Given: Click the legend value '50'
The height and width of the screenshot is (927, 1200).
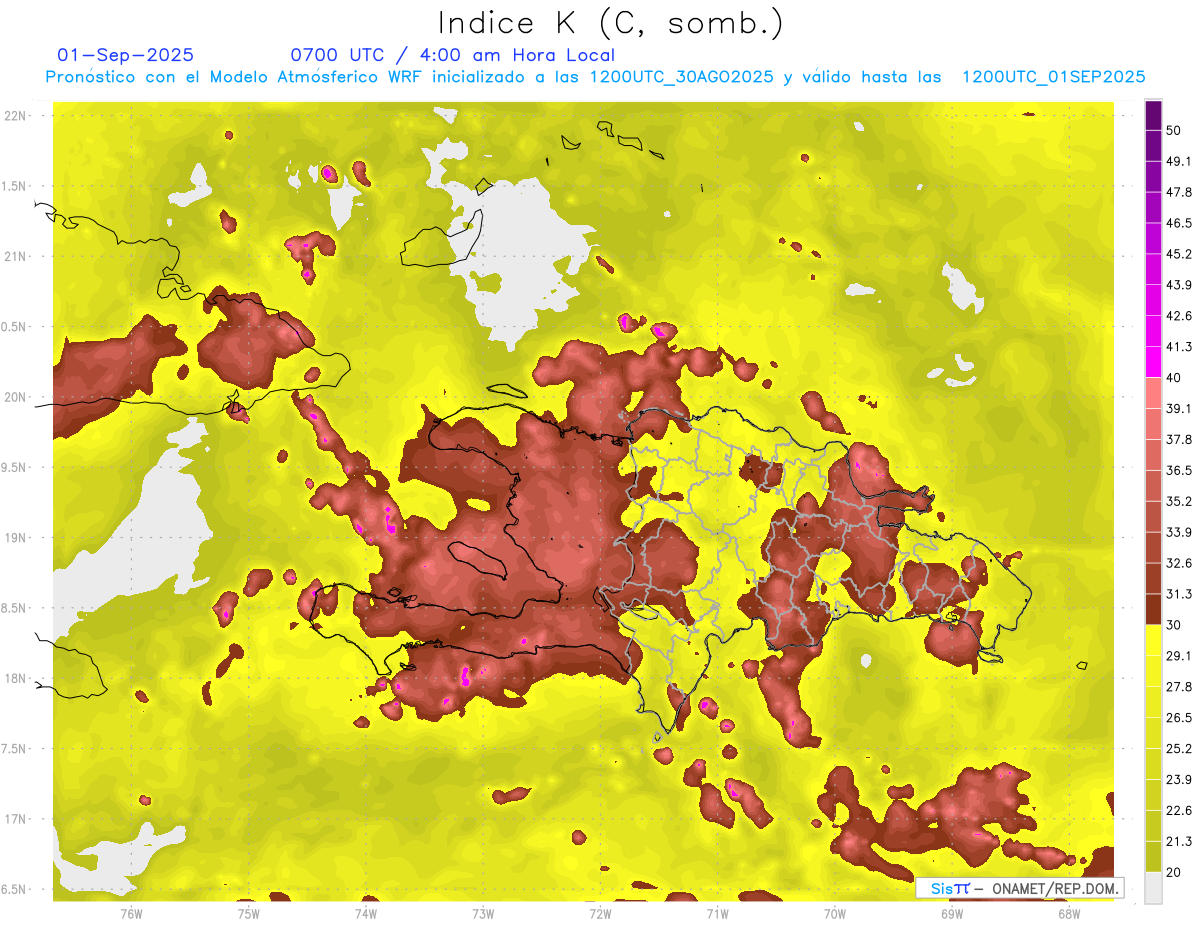Looking at the screenshot, I should click(x=1174, y=130).
